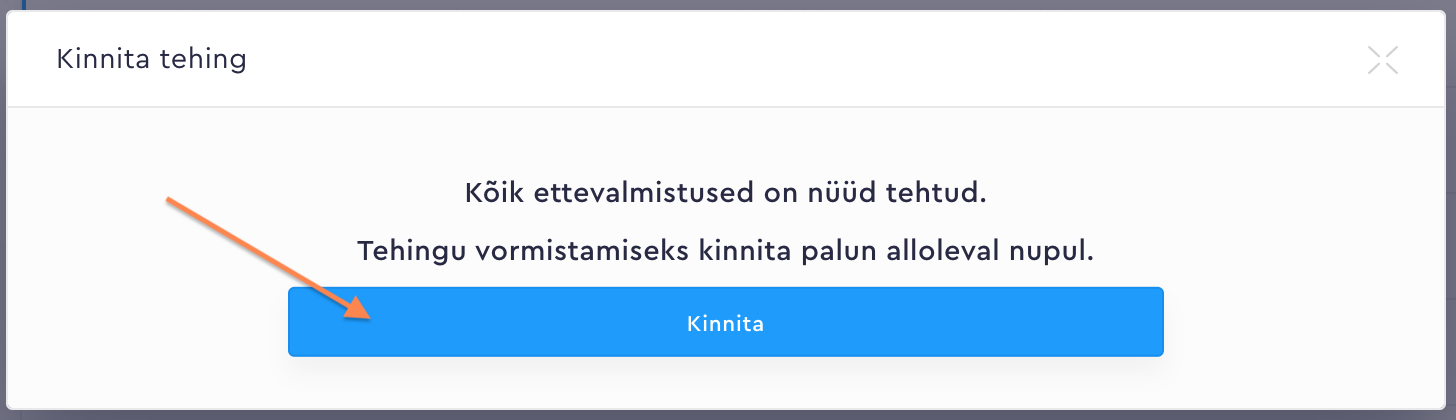Click the word 'Tehingu' in the second message line

click(x=402, y=250)
